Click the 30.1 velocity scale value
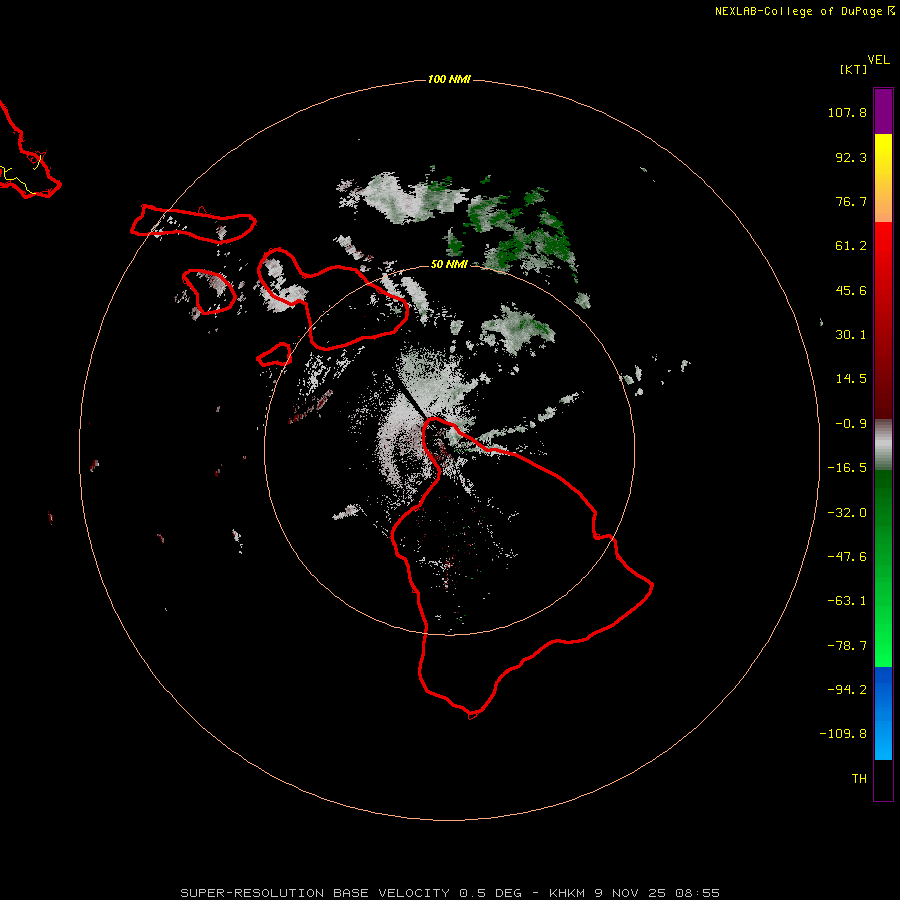This screenshot has width=900, height=900. coord(851,335)
